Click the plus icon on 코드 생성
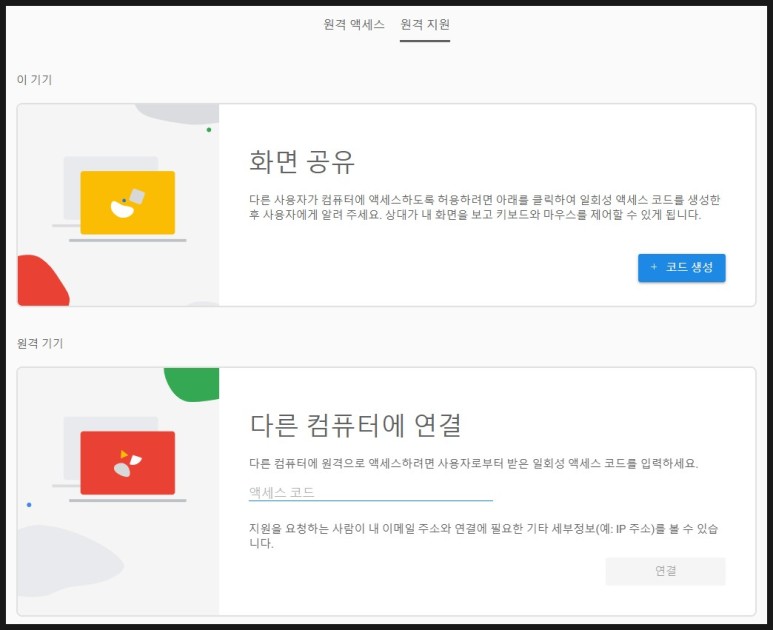Viewport: 773px width, 630px height. 654,267
